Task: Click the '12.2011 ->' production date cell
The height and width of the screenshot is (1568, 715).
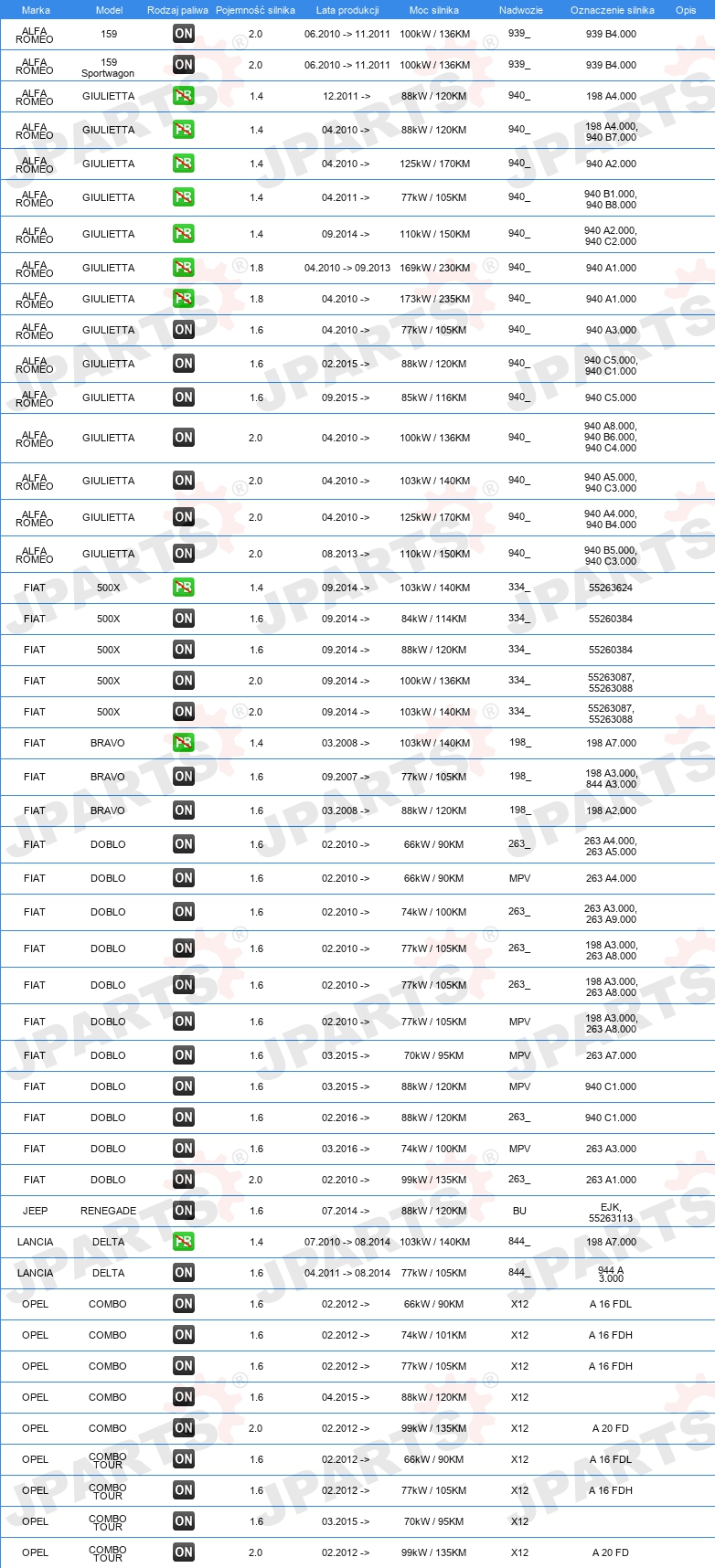Action: (x=347, y=96)
